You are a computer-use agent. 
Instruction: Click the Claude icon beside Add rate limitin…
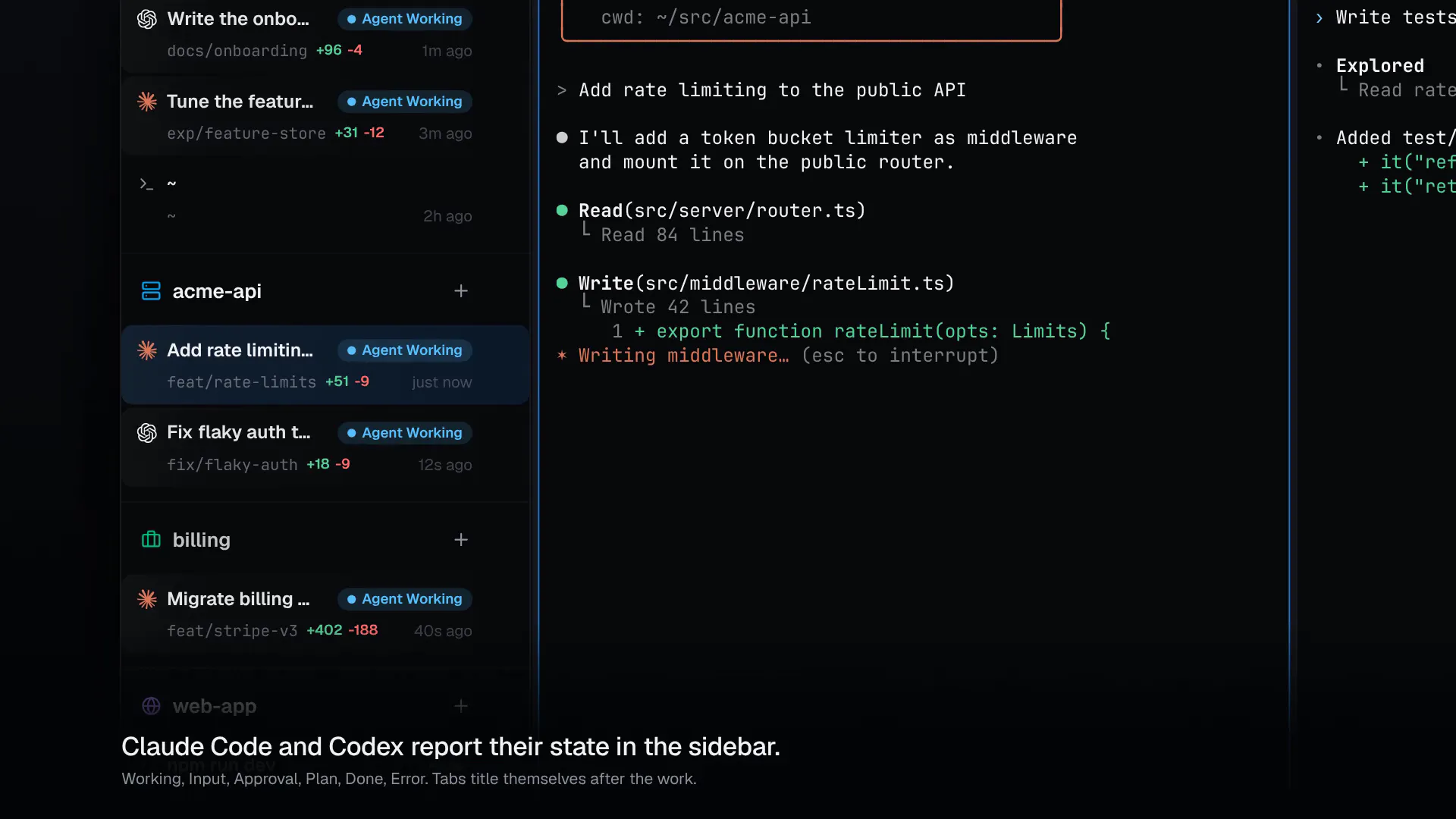(146, 350)
